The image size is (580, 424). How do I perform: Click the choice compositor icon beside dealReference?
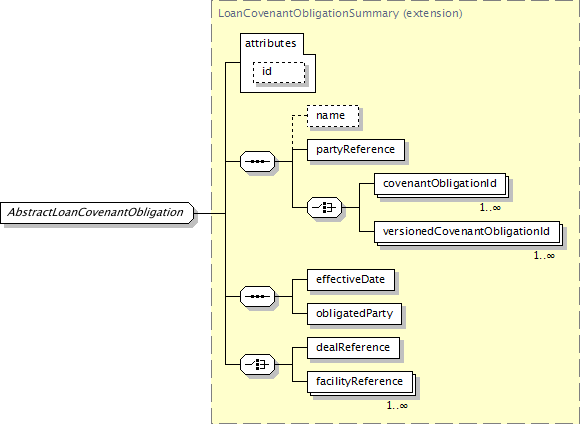(257, 364)
